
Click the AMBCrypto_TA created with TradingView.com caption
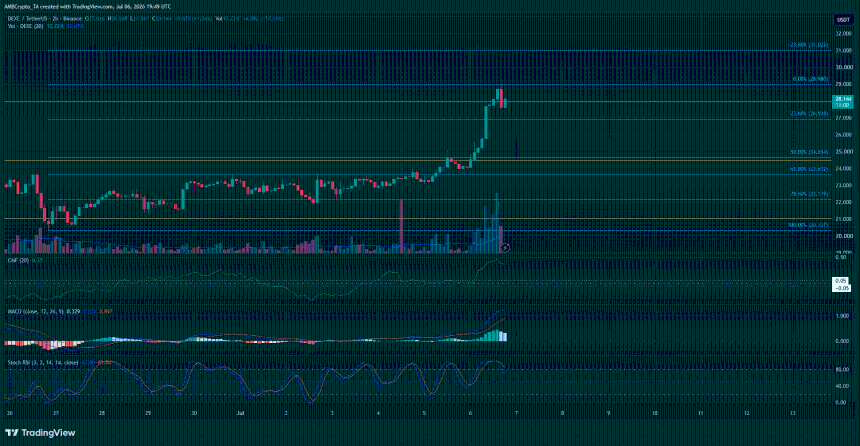(87, 7)
